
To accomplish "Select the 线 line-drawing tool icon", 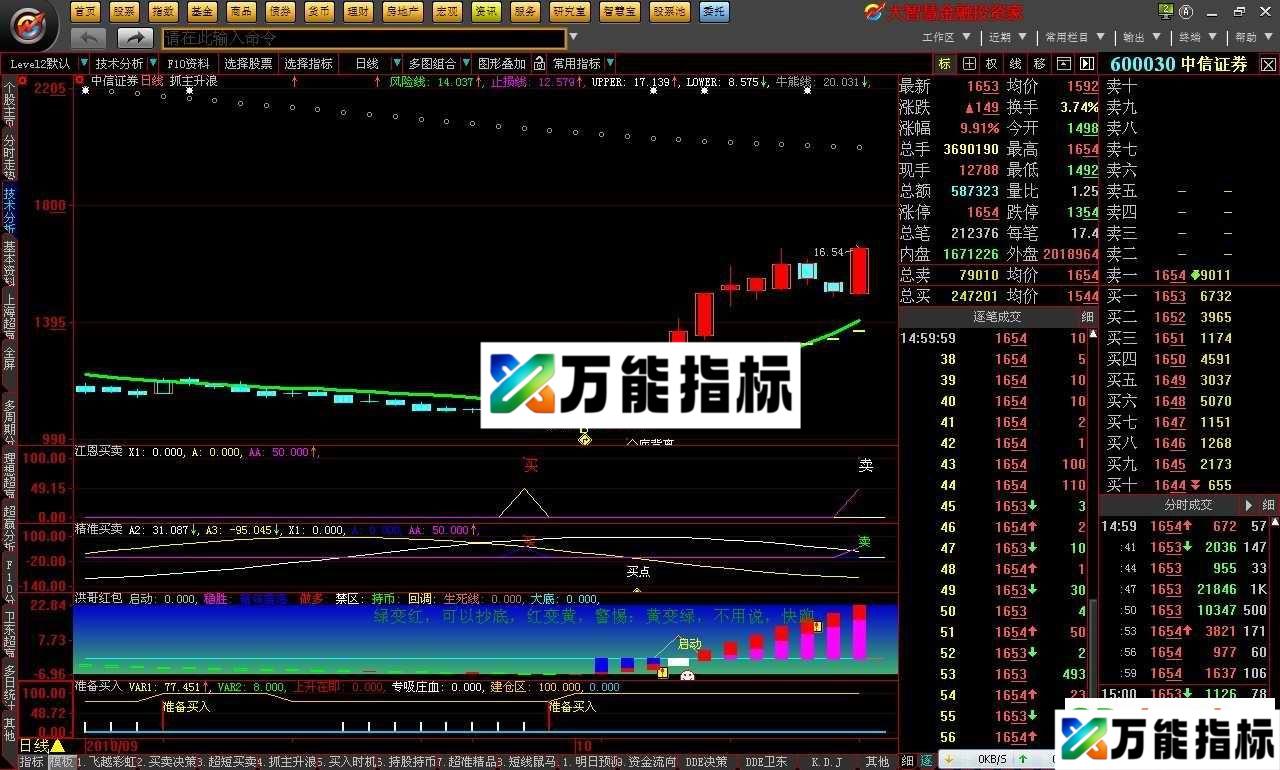I will [x=1013, y=63].
